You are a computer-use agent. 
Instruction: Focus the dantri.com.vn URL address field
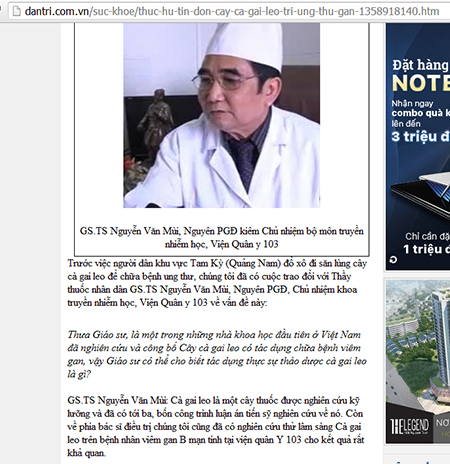click(x=230, y=11)
